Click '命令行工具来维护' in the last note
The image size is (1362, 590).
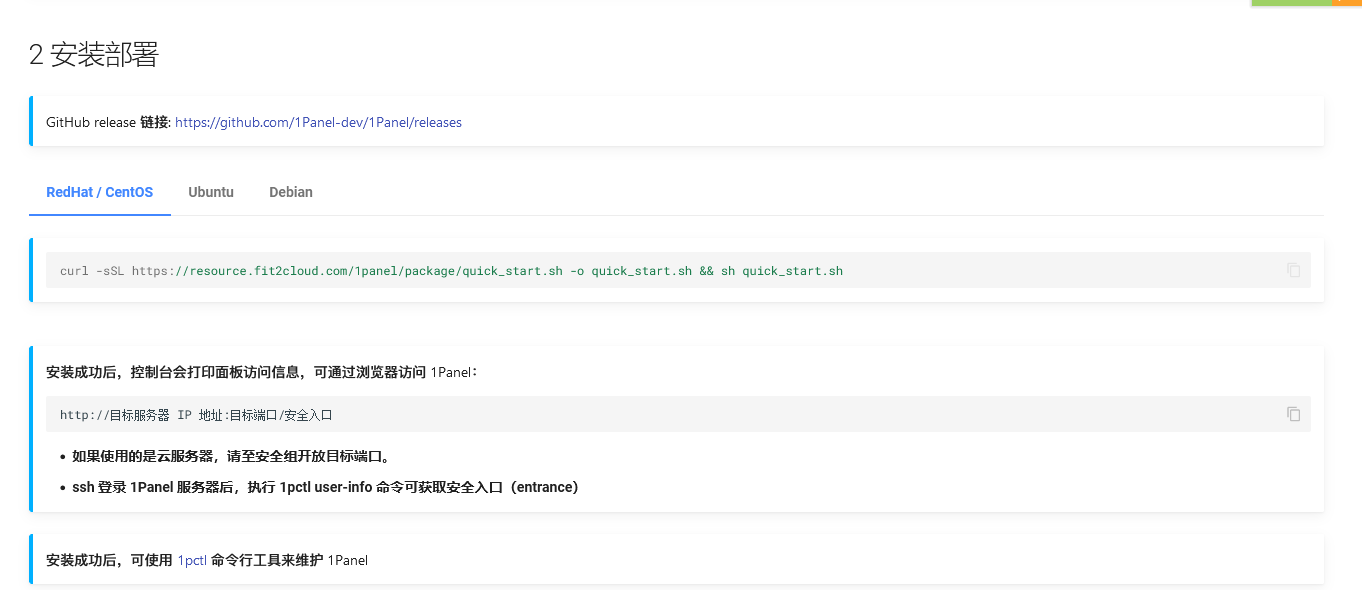[267, 560]
